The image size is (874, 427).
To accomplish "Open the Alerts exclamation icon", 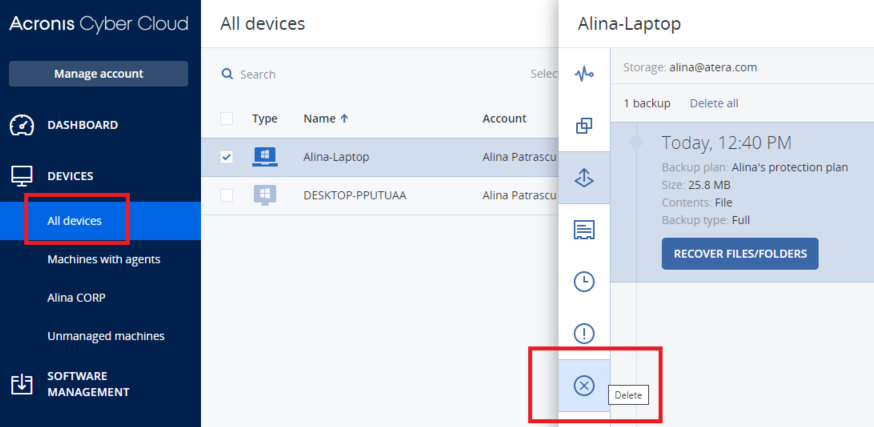I will 584,333.
